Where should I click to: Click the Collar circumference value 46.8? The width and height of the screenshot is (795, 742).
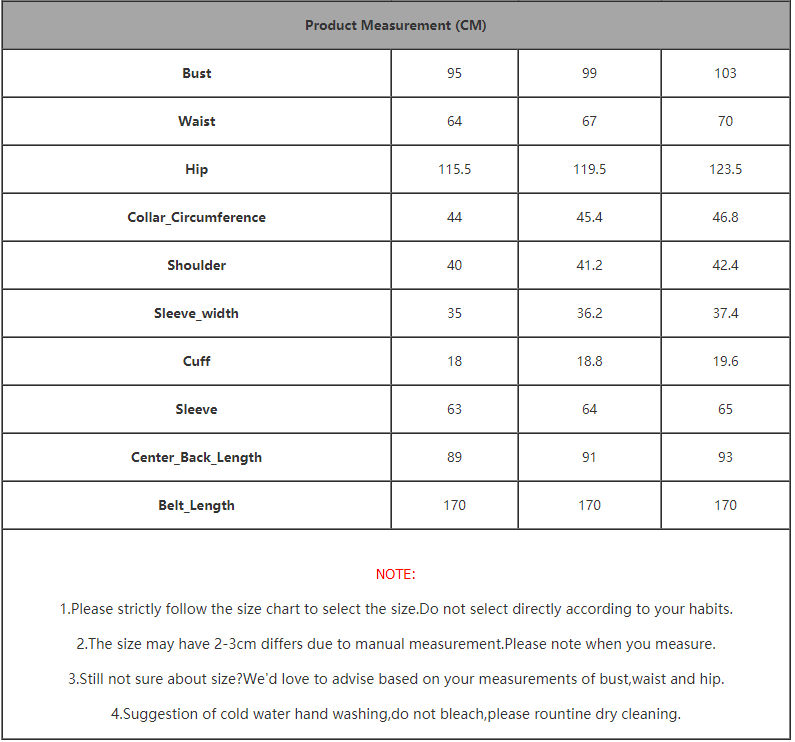[x=725, y=217]
